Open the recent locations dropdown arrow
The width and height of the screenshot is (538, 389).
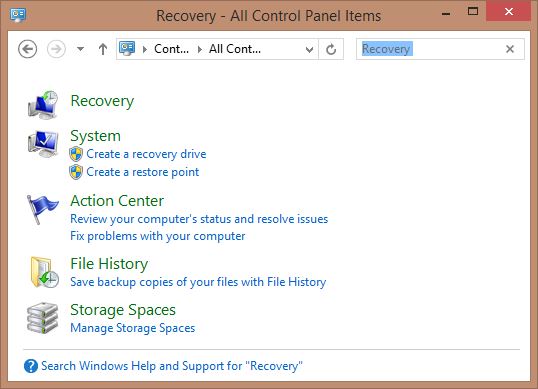pyautogui.click(x=80, y=49)
